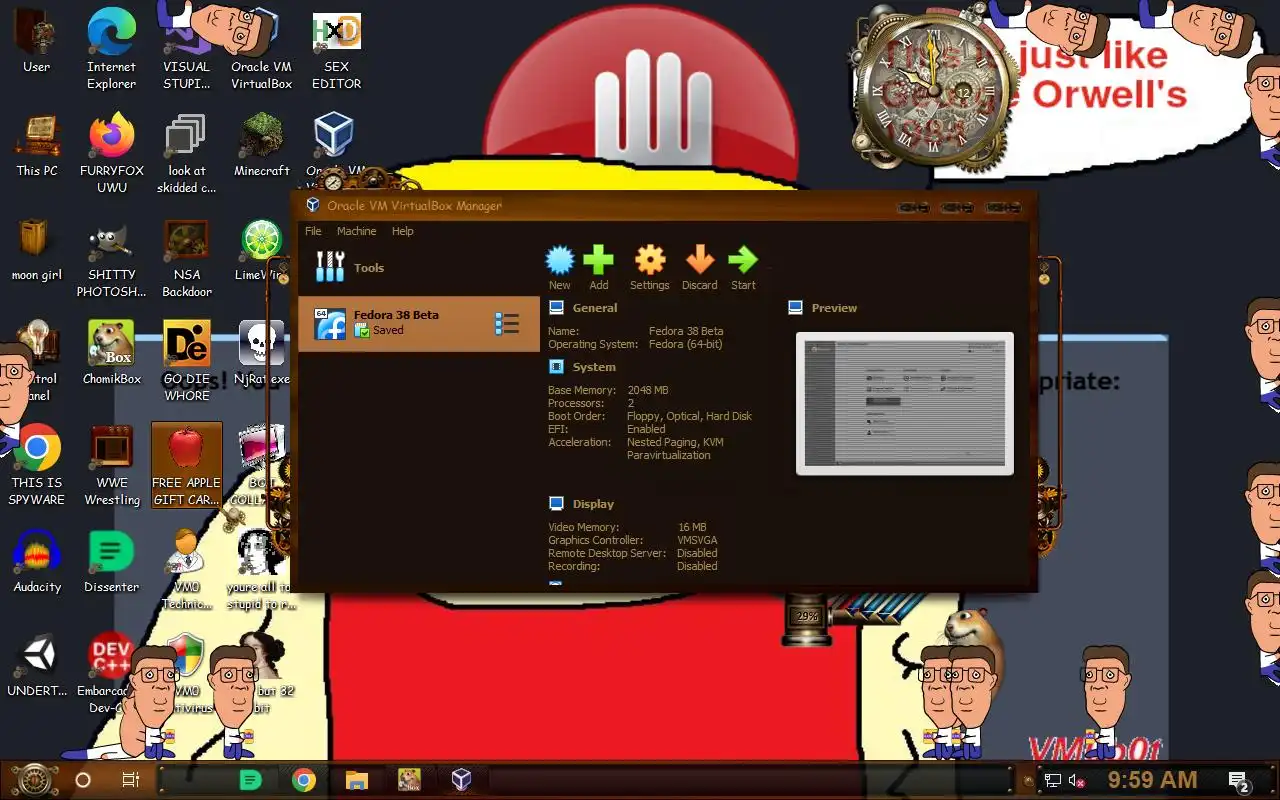Open Task View on the taskbar
This screenshot has height=800, width=1280.
131,780
